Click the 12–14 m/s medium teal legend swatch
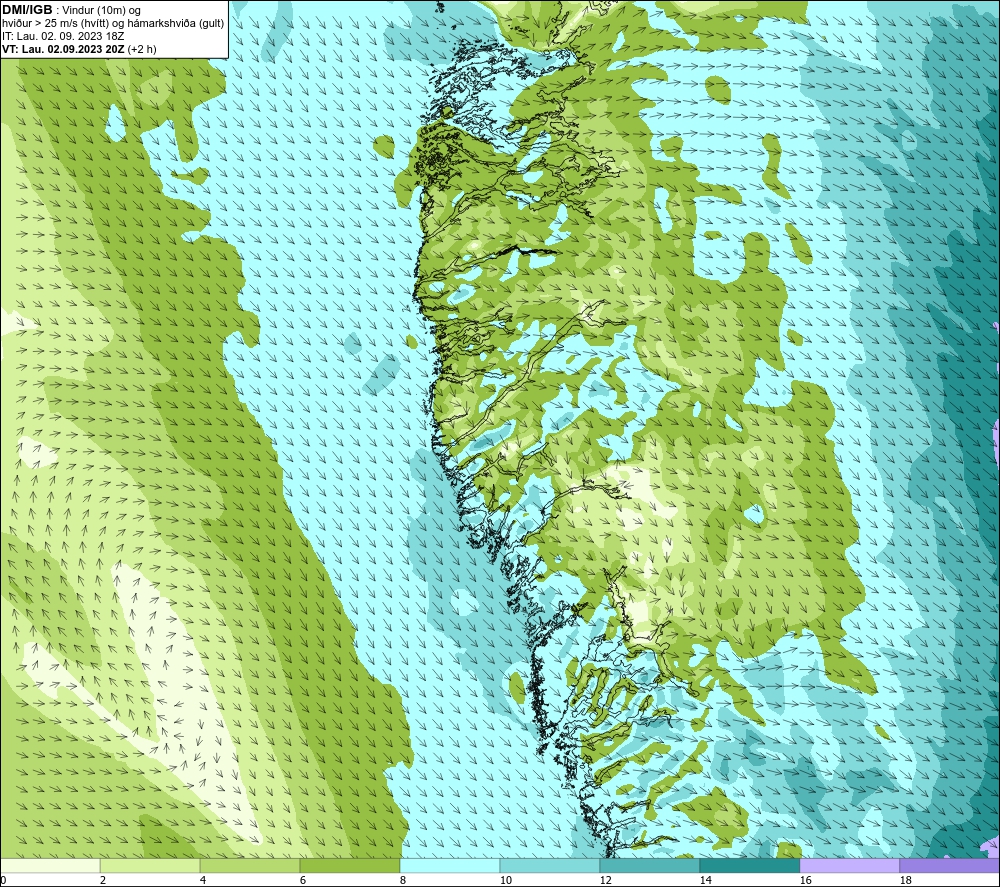The width and height of the screenshot is (1000, 887). pyautogui.click(x=650, y=865)
